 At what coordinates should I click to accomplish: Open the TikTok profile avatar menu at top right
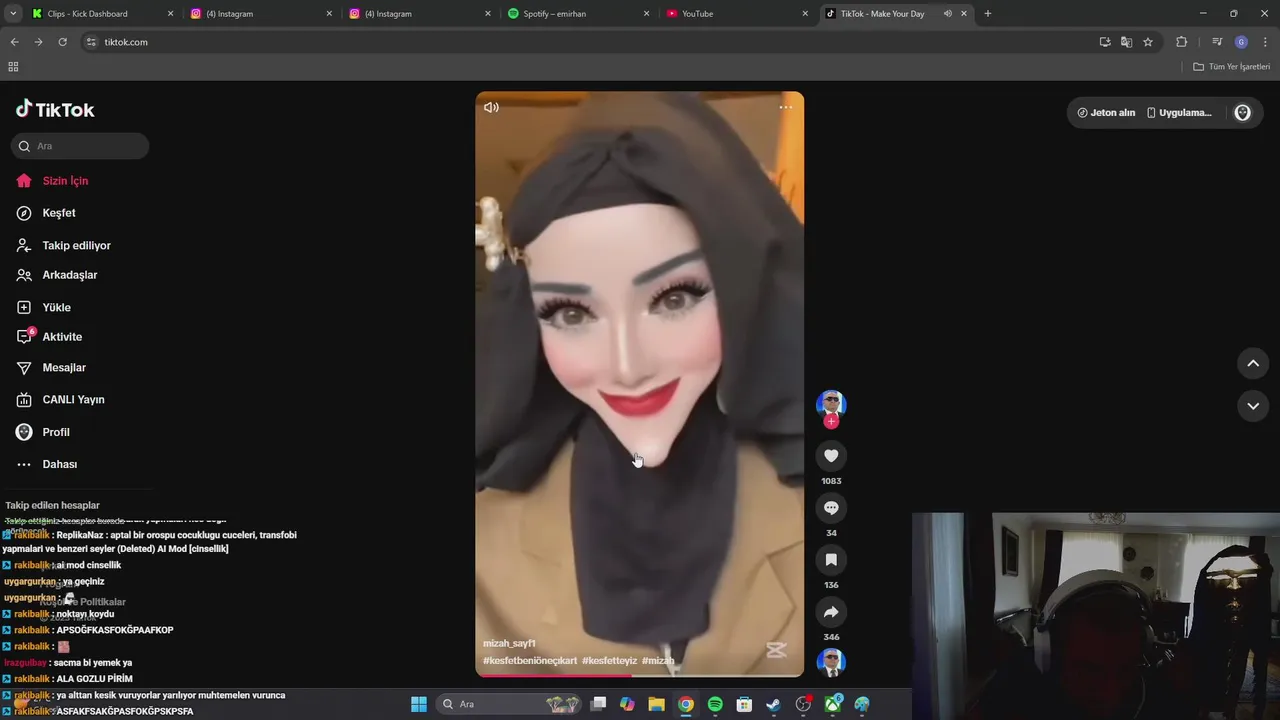pyautogui.click(x=1243, y=113)
